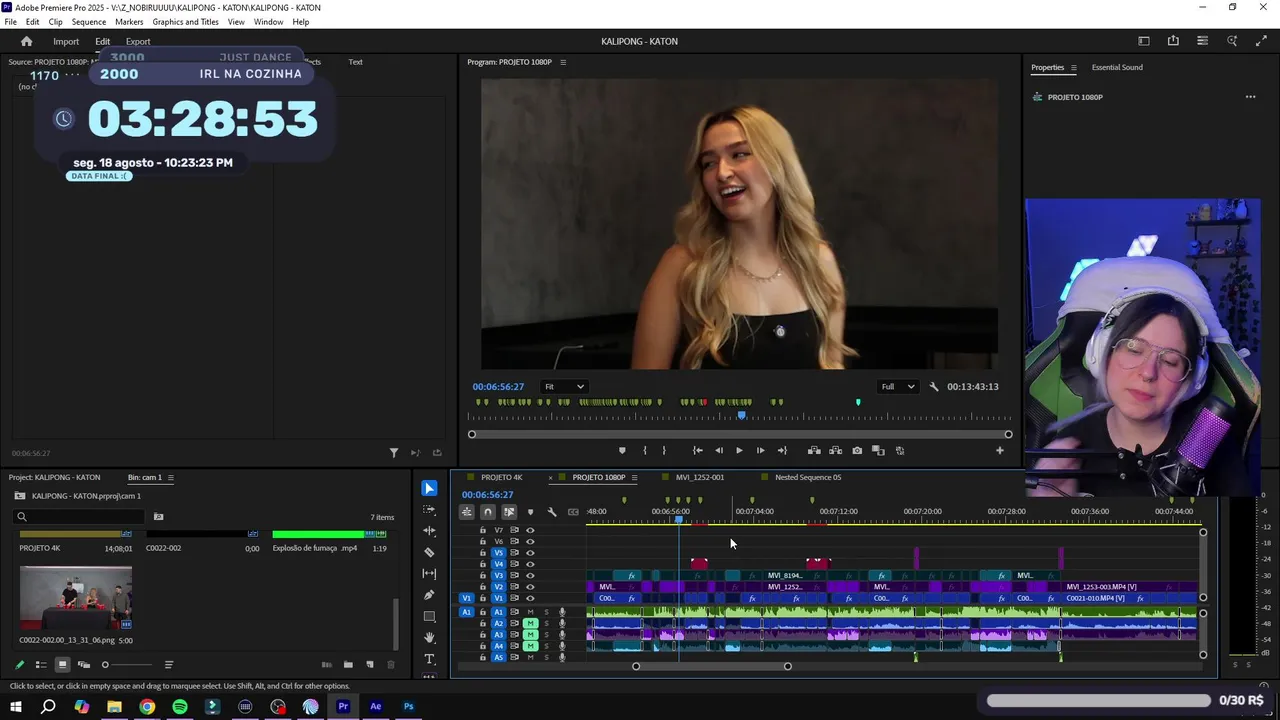Open the Program PROJETO 1080P panel menu
The width and height of the screenshot is (1280, 720).
coord(563,62)
